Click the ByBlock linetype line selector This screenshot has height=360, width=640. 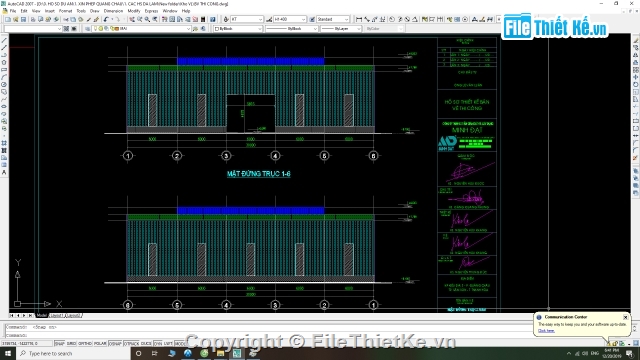[x=291, y=29]
